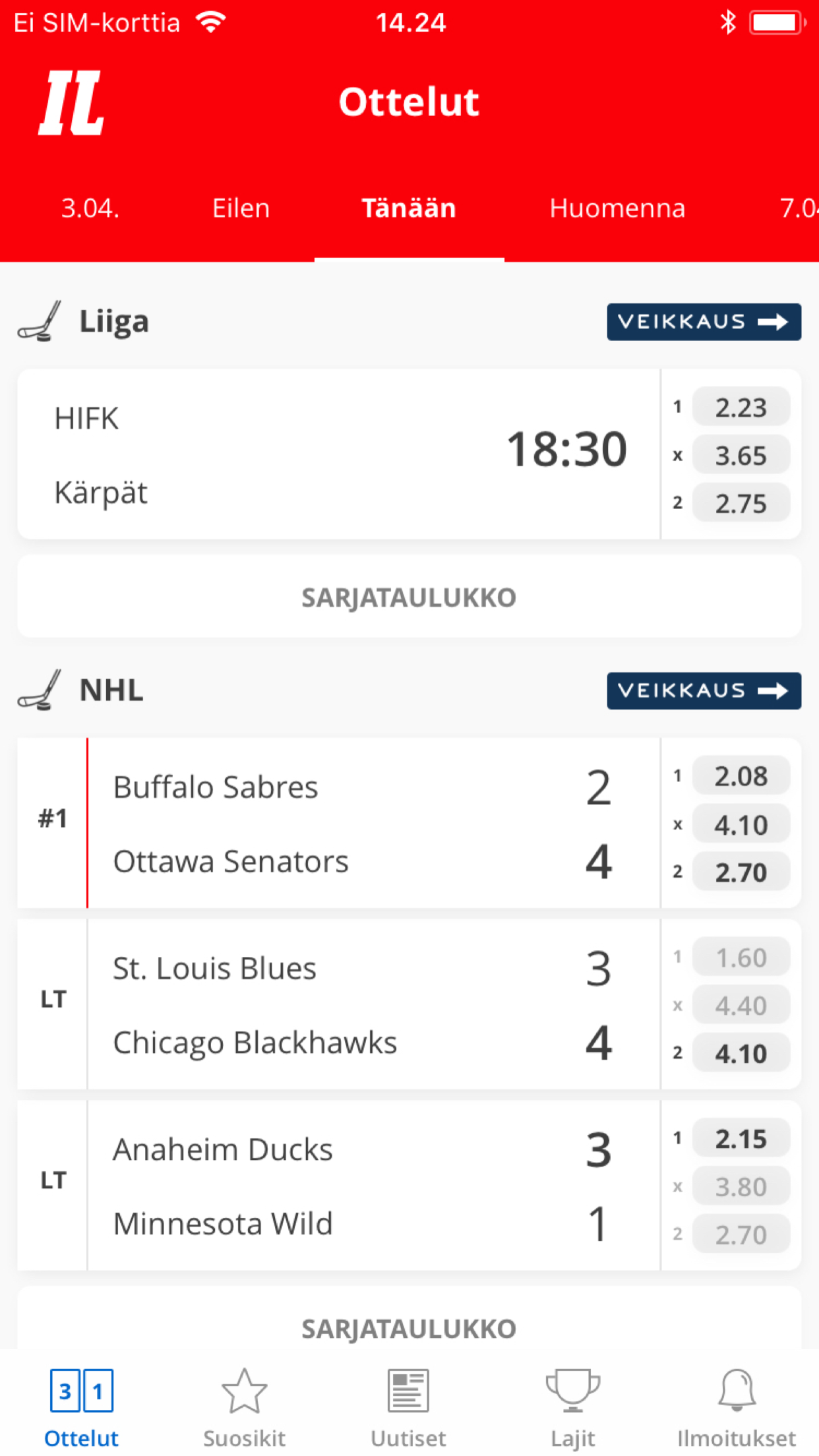This screenshot has height=1456, width=819.
Task: Tap the Liiga hockey stick icon
Action: tap(40, 322)
